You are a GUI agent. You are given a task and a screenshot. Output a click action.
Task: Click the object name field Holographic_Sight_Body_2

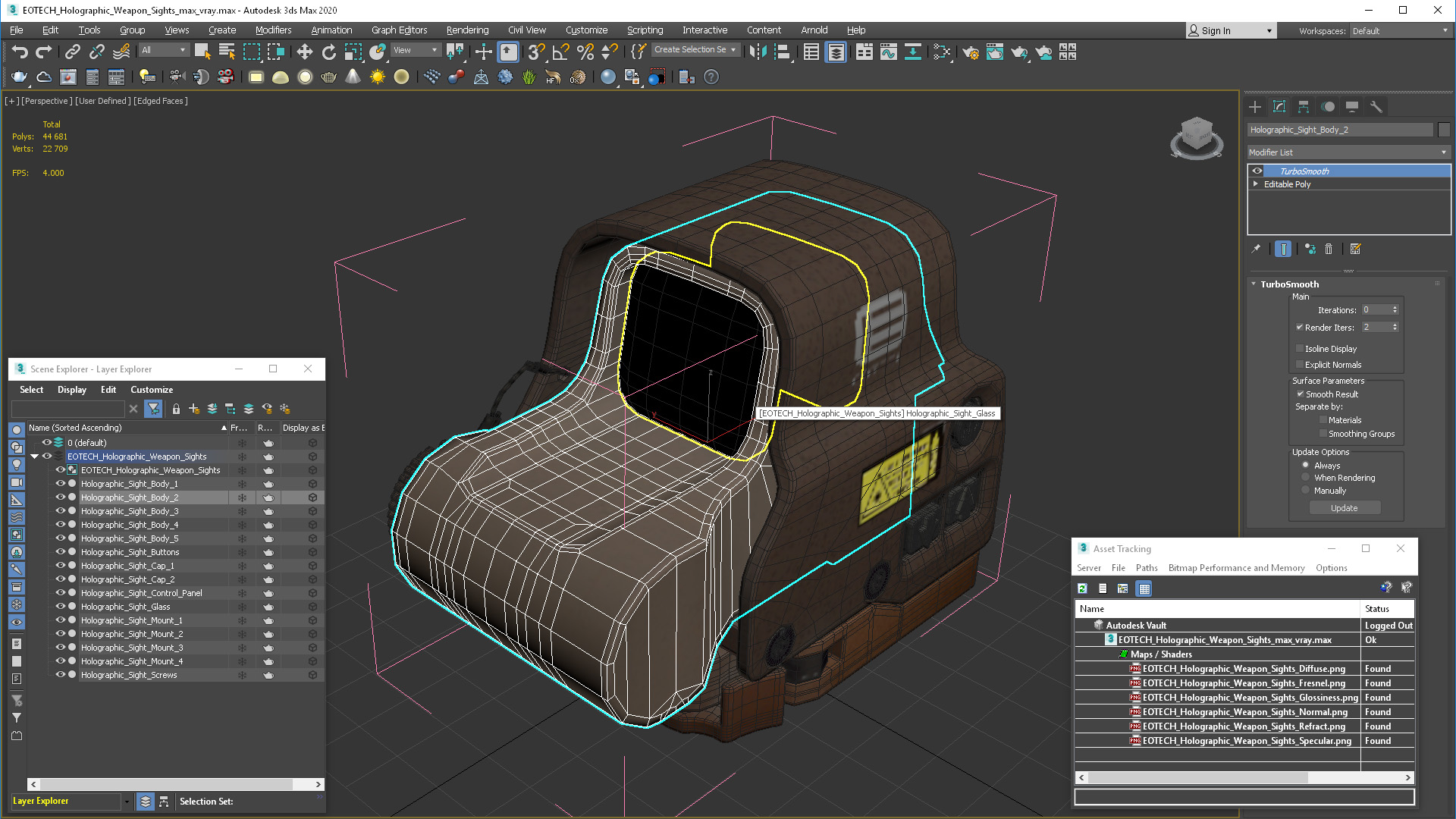click(1340, 130)
